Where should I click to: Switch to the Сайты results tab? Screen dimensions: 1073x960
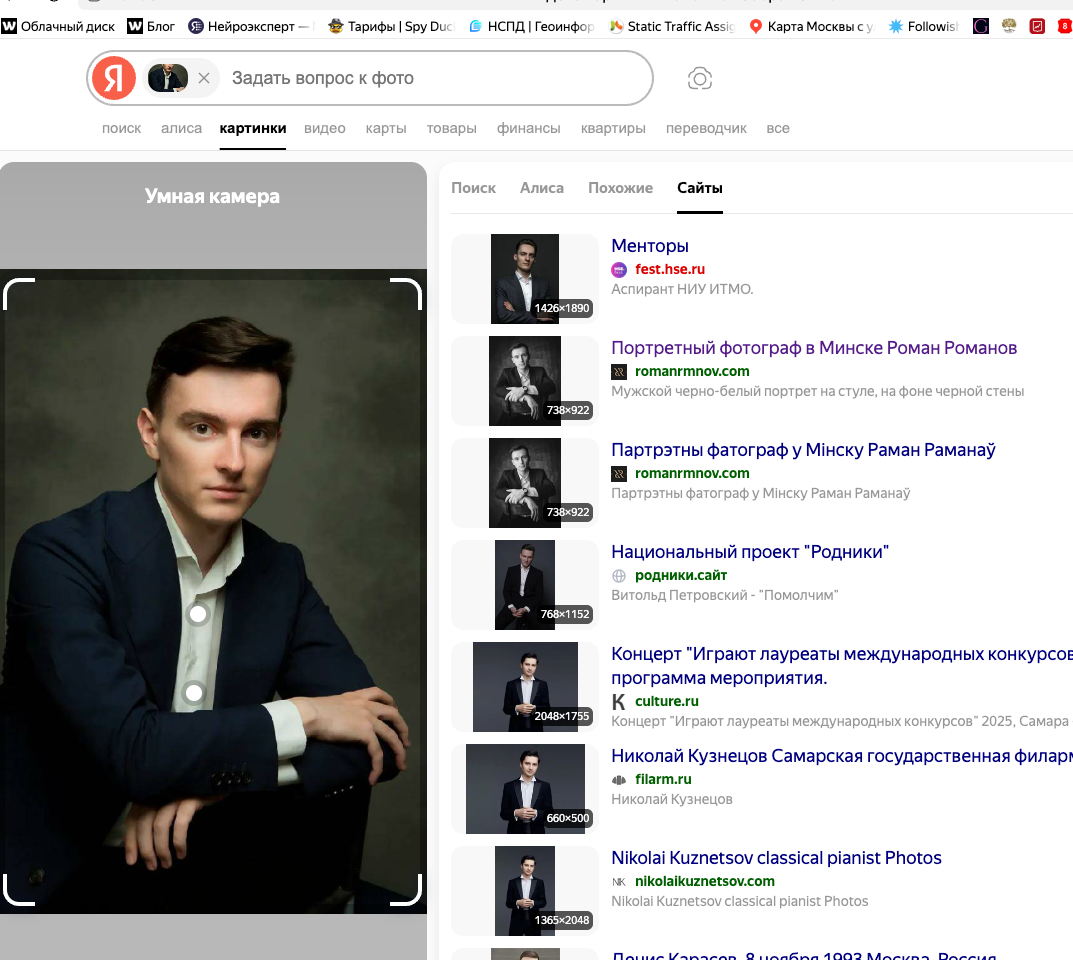coord(700,187)
